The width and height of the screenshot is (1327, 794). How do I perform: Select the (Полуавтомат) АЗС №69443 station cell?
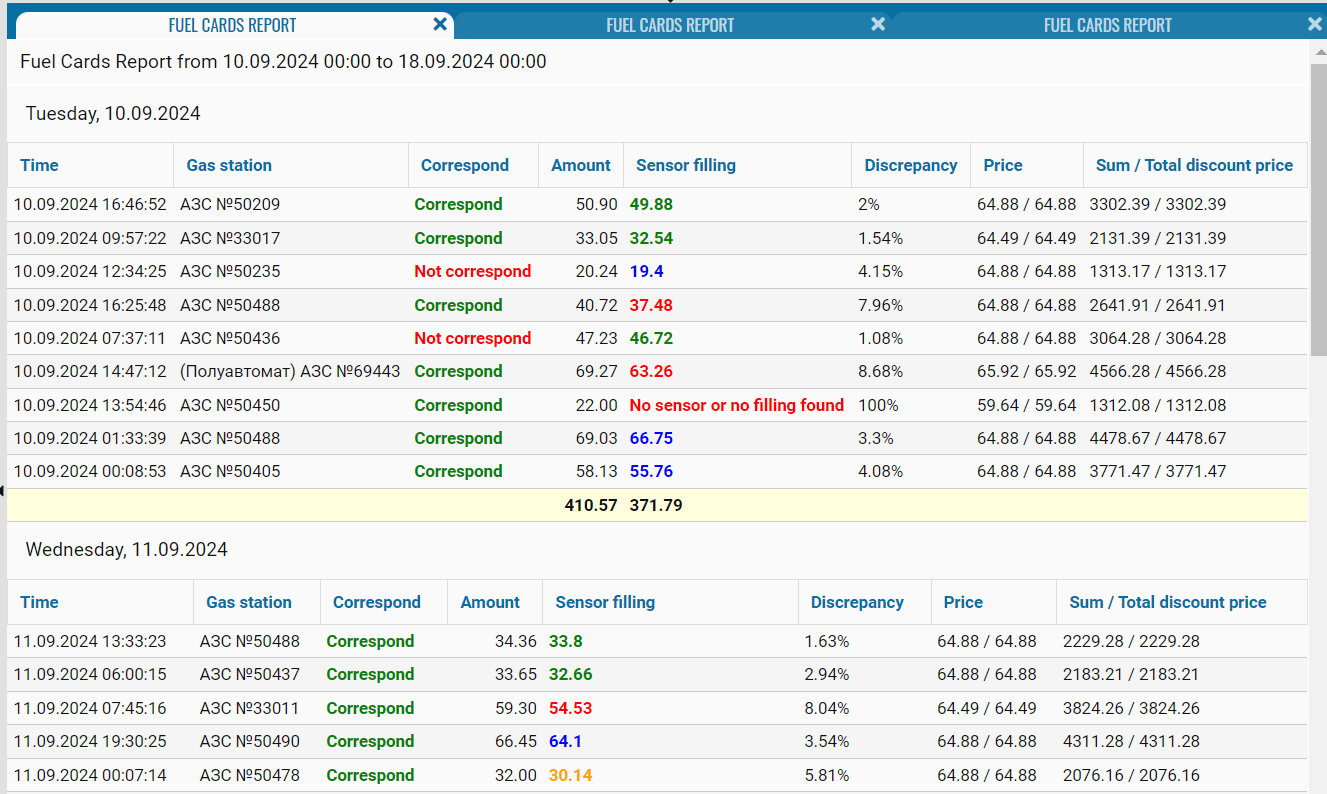coord(290,371)
